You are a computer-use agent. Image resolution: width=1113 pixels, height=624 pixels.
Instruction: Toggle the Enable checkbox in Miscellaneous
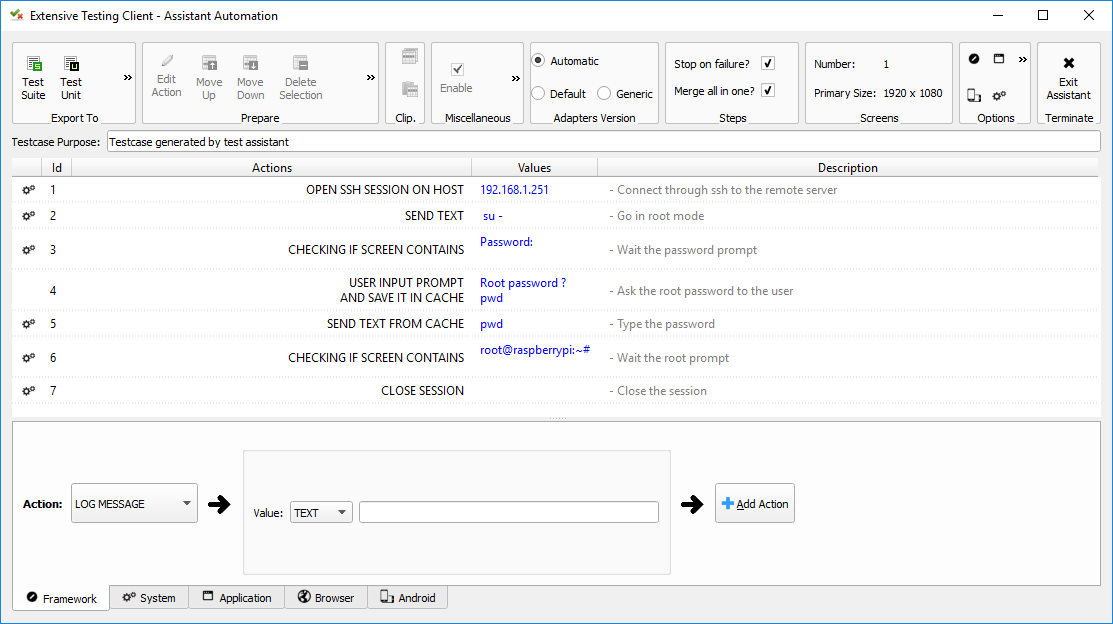[x=457, y=70]
